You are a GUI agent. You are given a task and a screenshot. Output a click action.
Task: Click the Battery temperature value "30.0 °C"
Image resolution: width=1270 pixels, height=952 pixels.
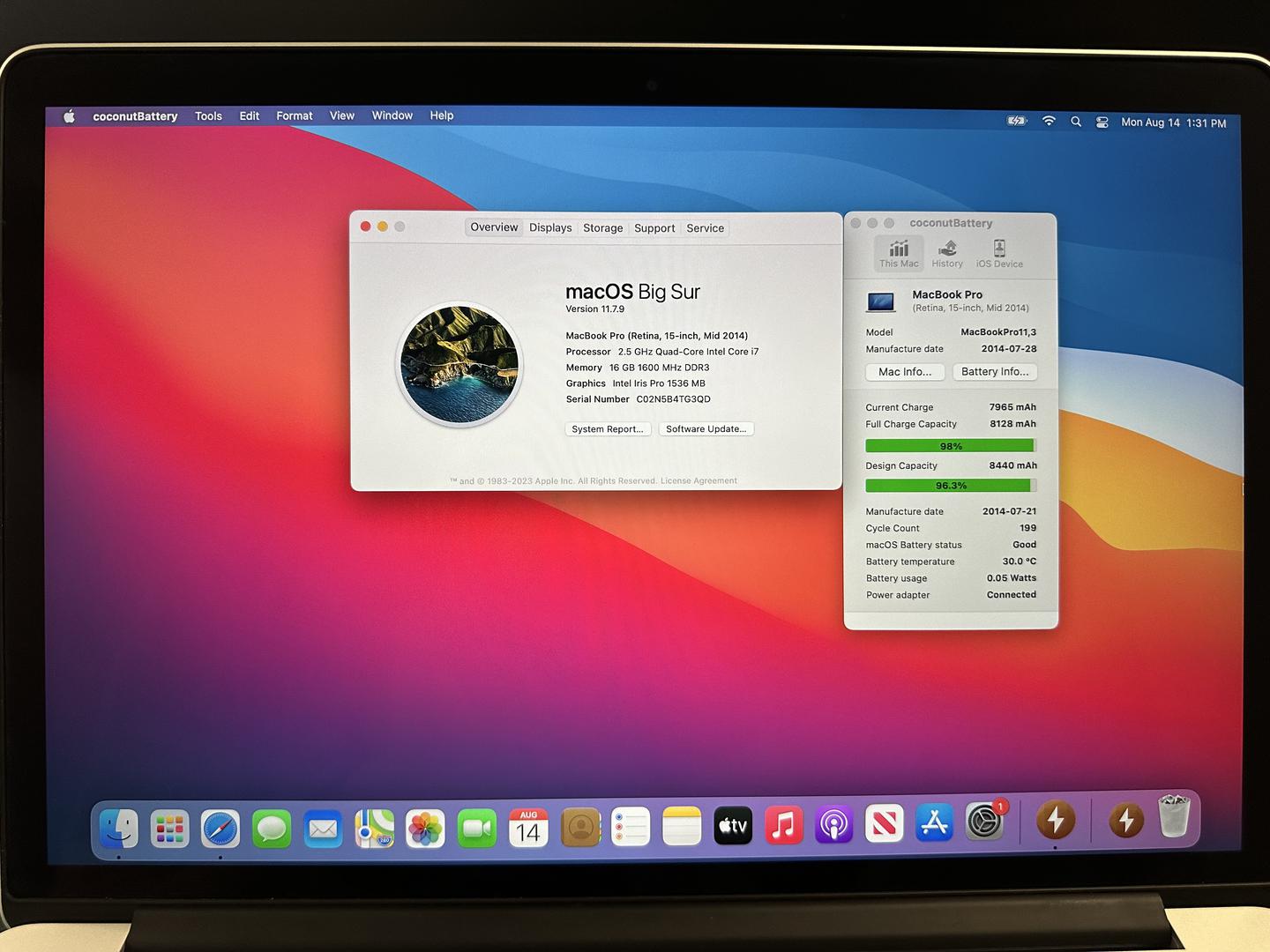[x=1020, y=562]
